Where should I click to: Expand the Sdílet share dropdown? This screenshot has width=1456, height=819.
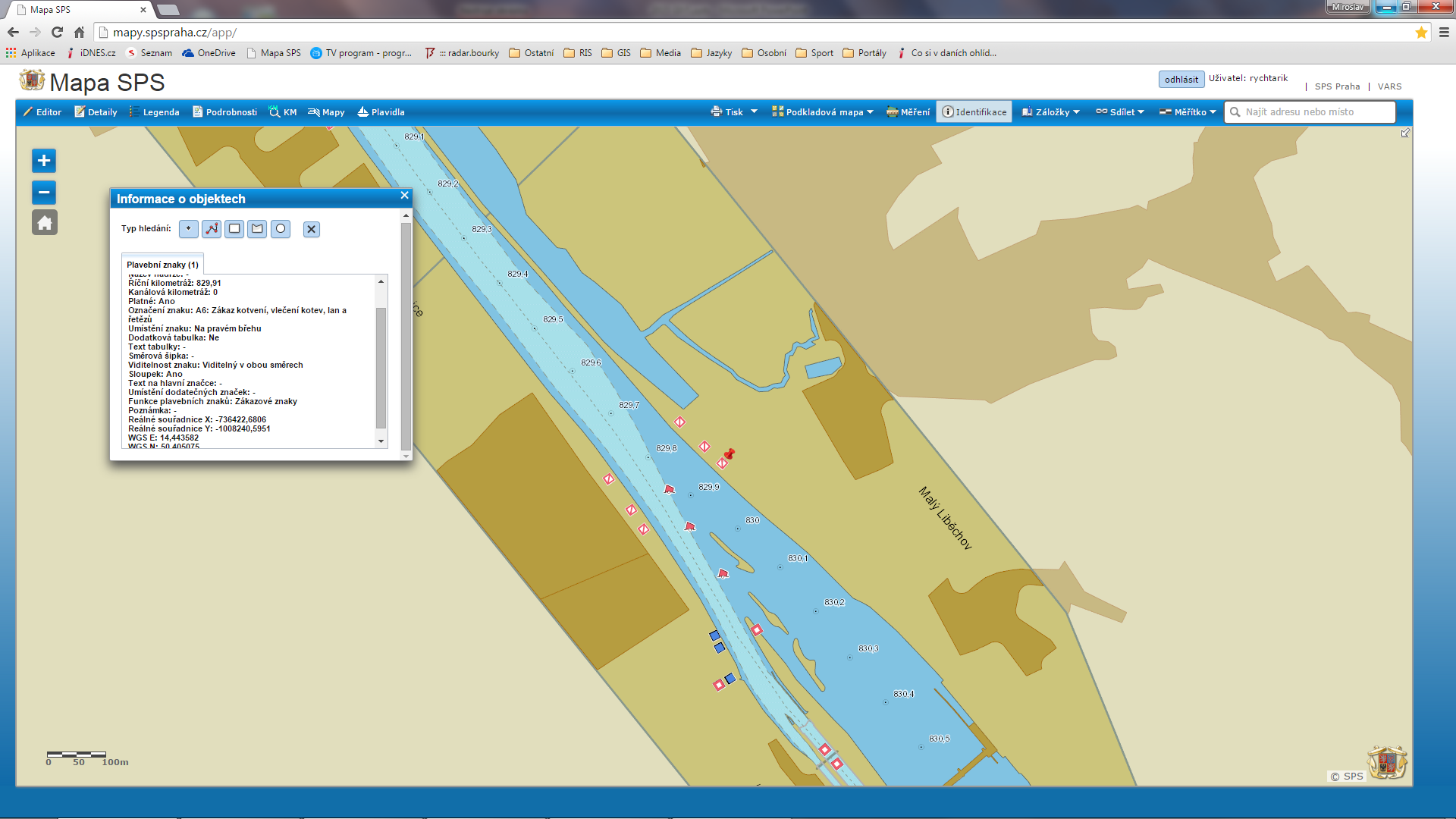pos(1120,112)
